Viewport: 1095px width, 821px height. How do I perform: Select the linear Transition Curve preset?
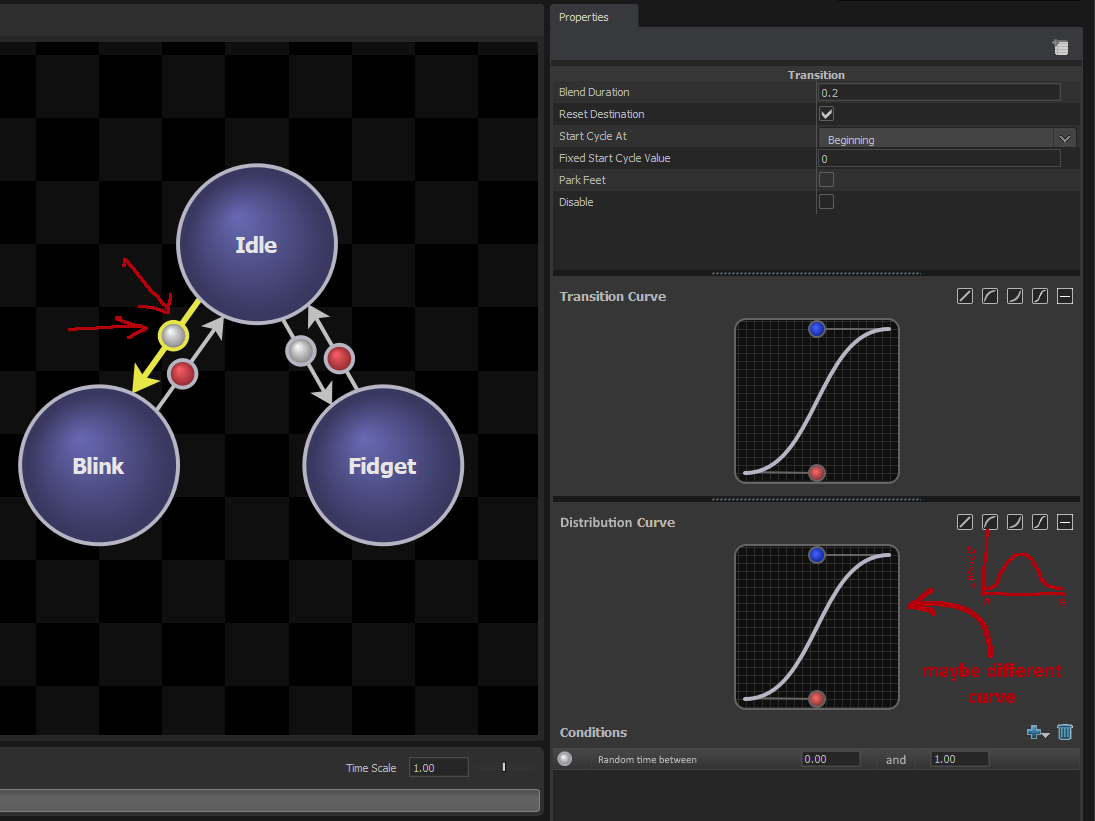click(965, 296)
